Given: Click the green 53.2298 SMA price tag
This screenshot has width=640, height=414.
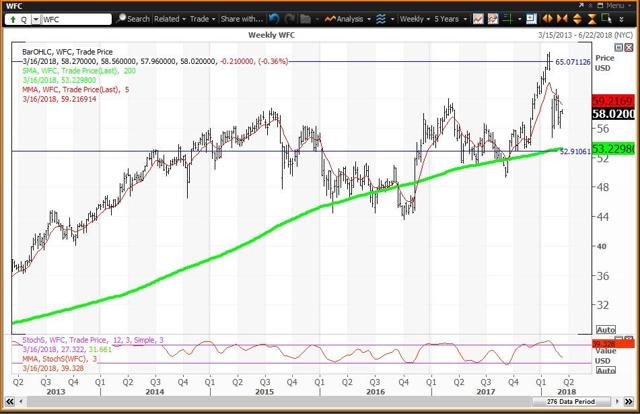Looking at the screenshot, I should (613, 149).
